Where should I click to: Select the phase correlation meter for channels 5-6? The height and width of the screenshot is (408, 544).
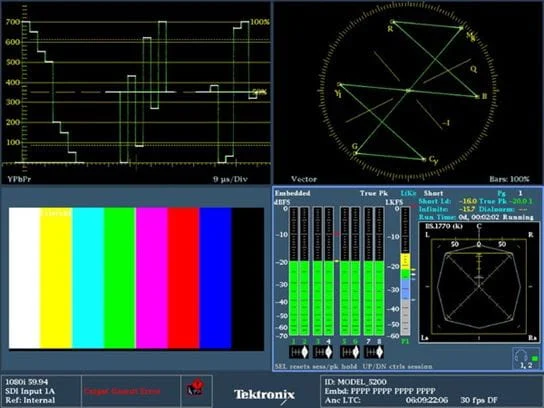tap(350, 352)
